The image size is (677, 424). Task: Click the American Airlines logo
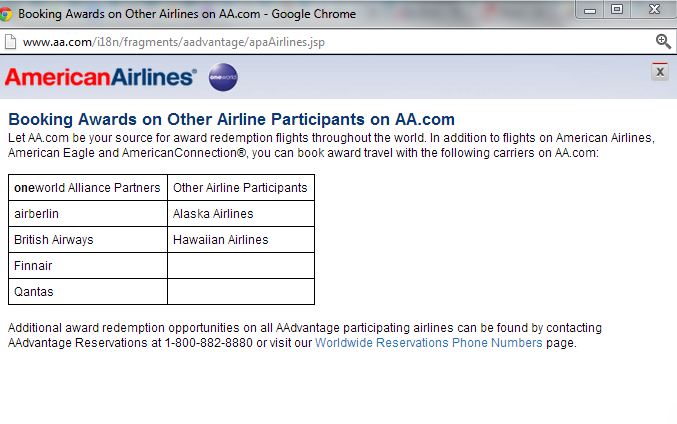pyautogui.click(x=101, y=77)
